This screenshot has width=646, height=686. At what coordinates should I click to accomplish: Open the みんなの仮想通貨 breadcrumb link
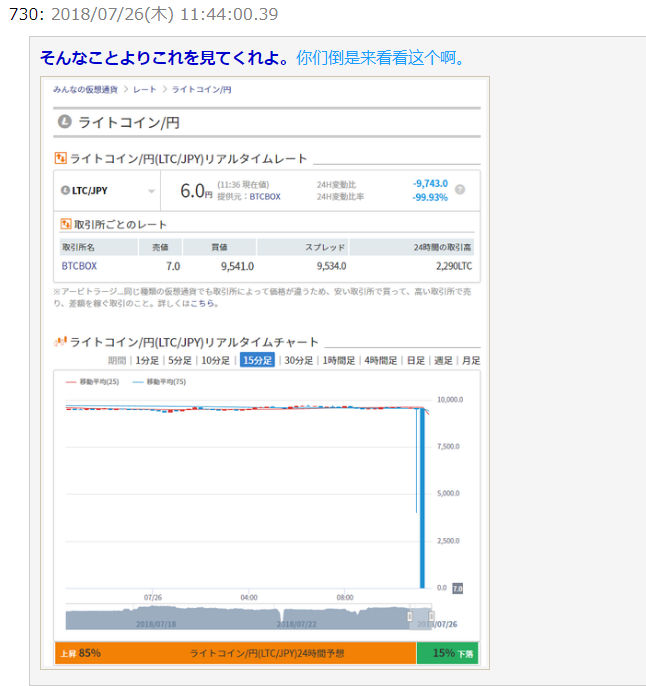tap(85, 90)
